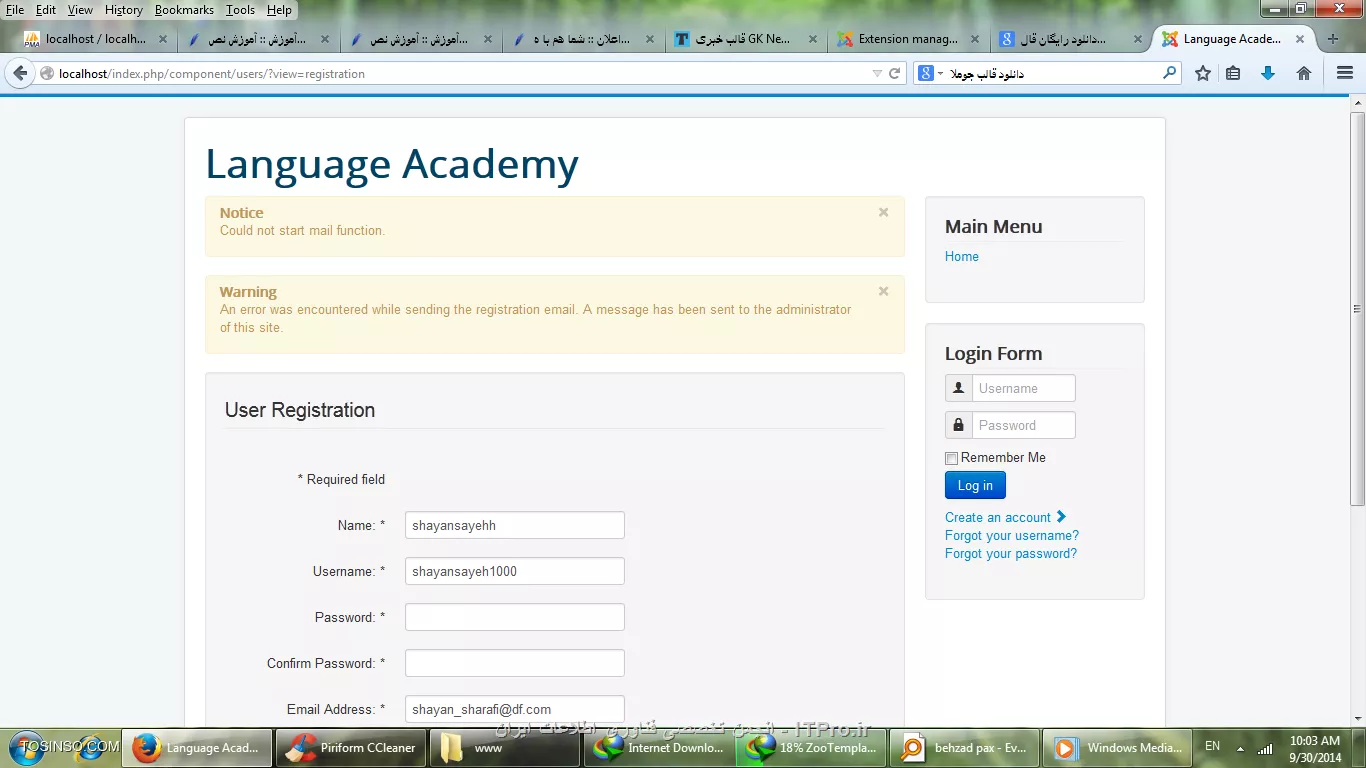The image size is (1366, 768).
Task: Open the behzad pax taskbar item
Action: click(x=967, y=747)
